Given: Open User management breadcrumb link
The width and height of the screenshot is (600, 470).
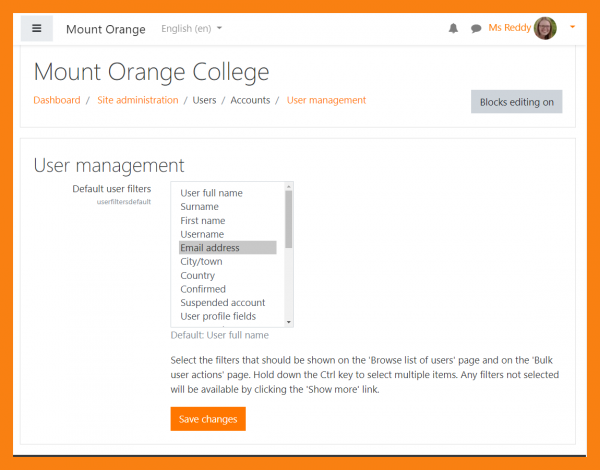Looking at the screenshot, I should [326, 100].
